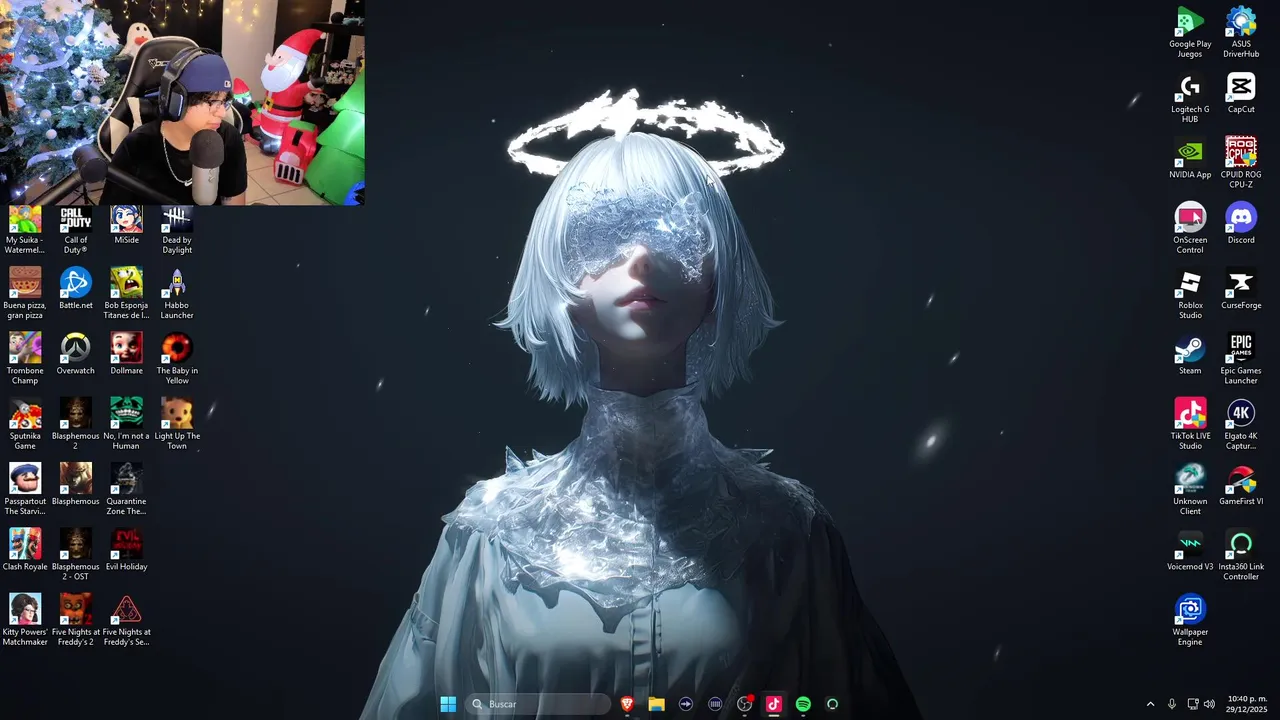Launch Logitech G HUB
Image resolution: width=1280 pixels, height=720 pixels.
1190,99
